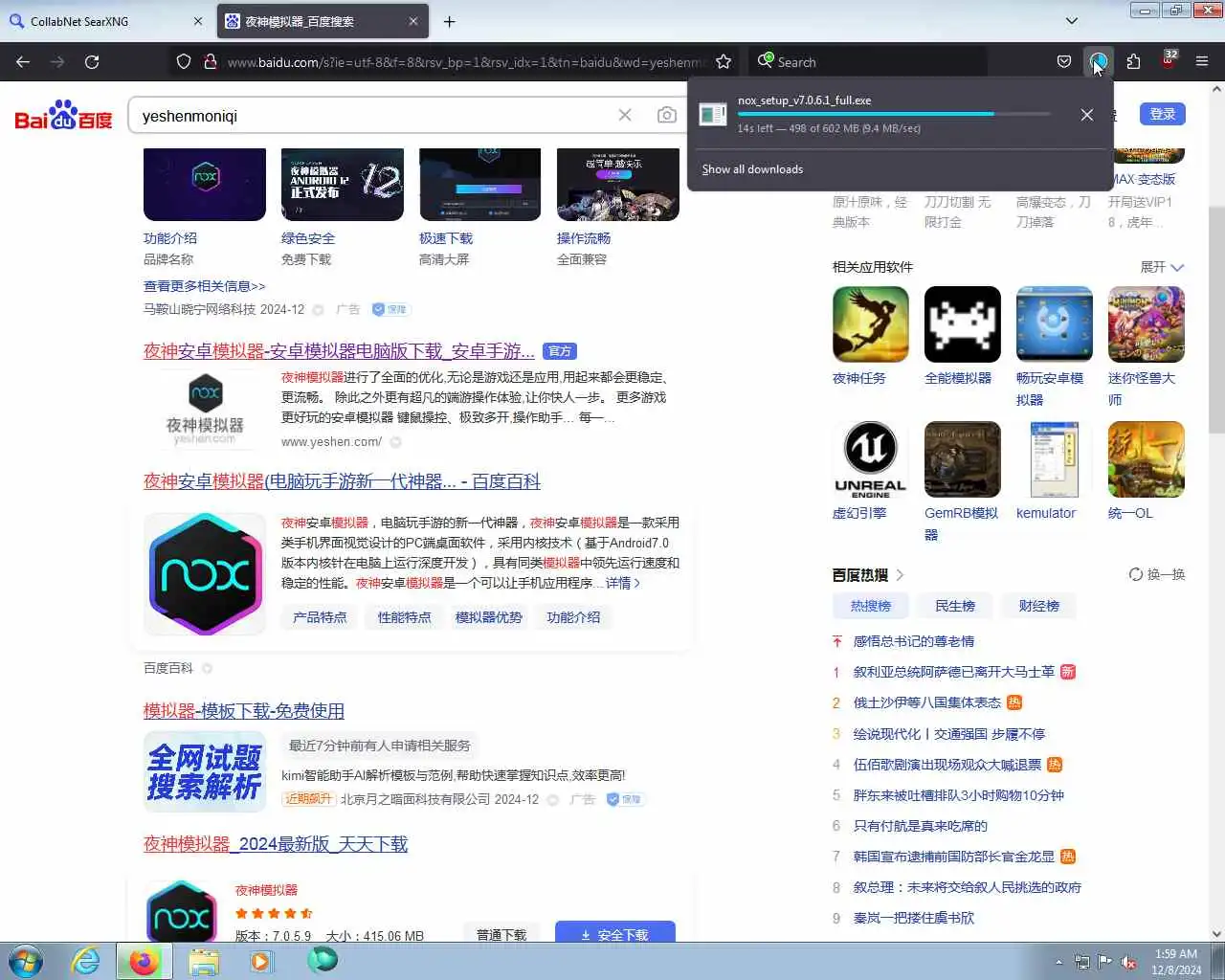Click Show all downloads
Screen dimensions: 1225x980
coord(752,169)
